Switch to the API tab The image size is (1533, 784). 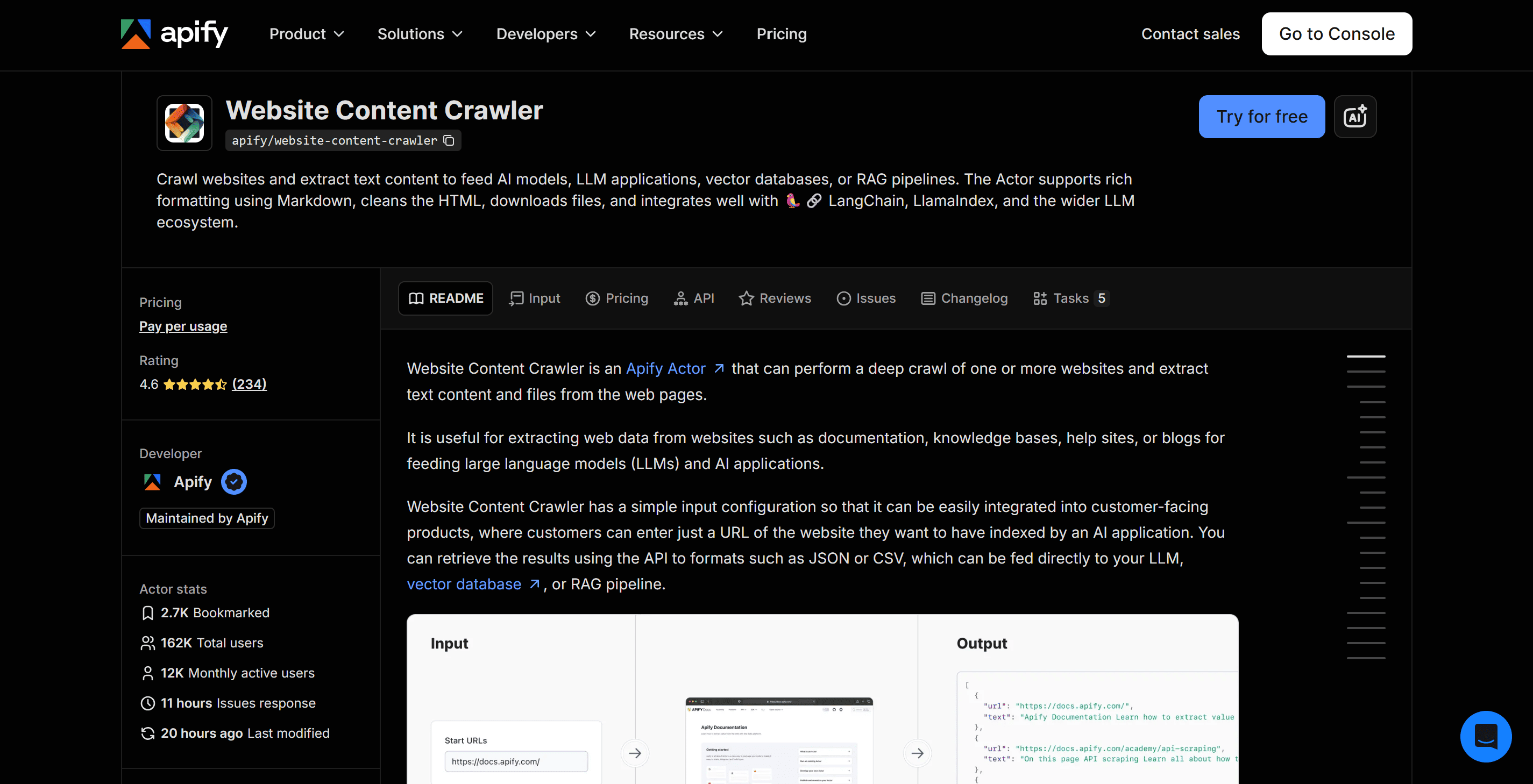click(x=693, y=298)
